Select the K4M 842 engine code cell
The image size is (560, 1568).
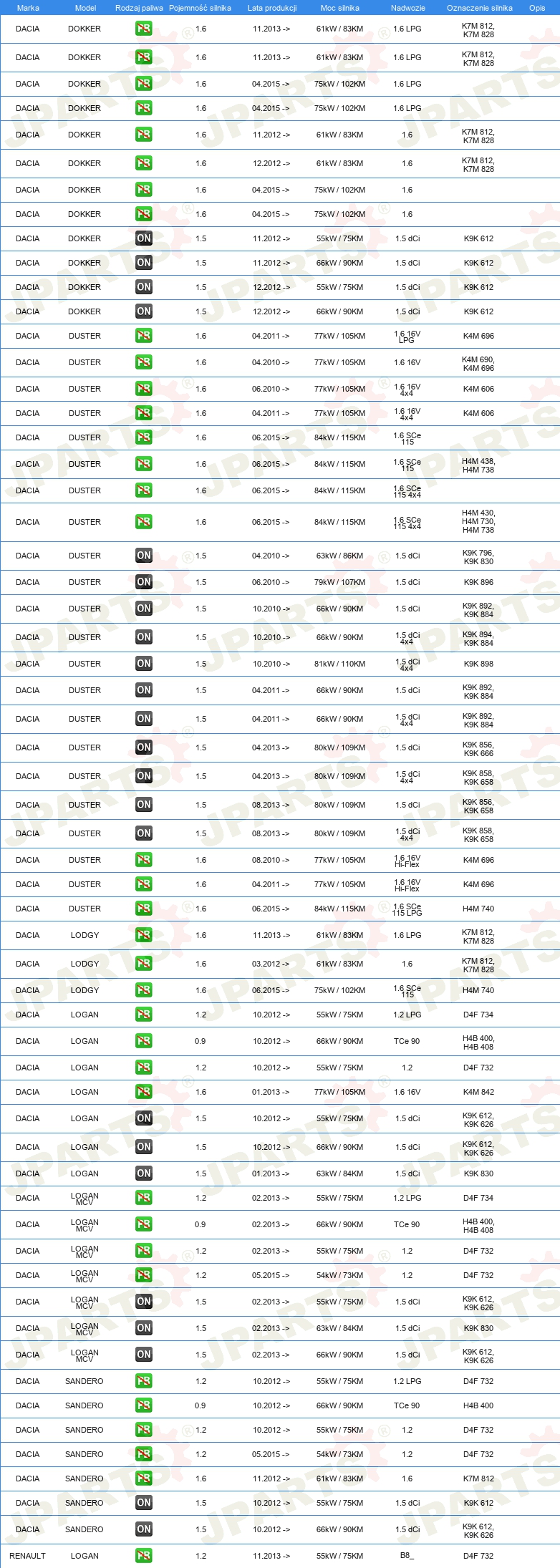click(478, 1092)
